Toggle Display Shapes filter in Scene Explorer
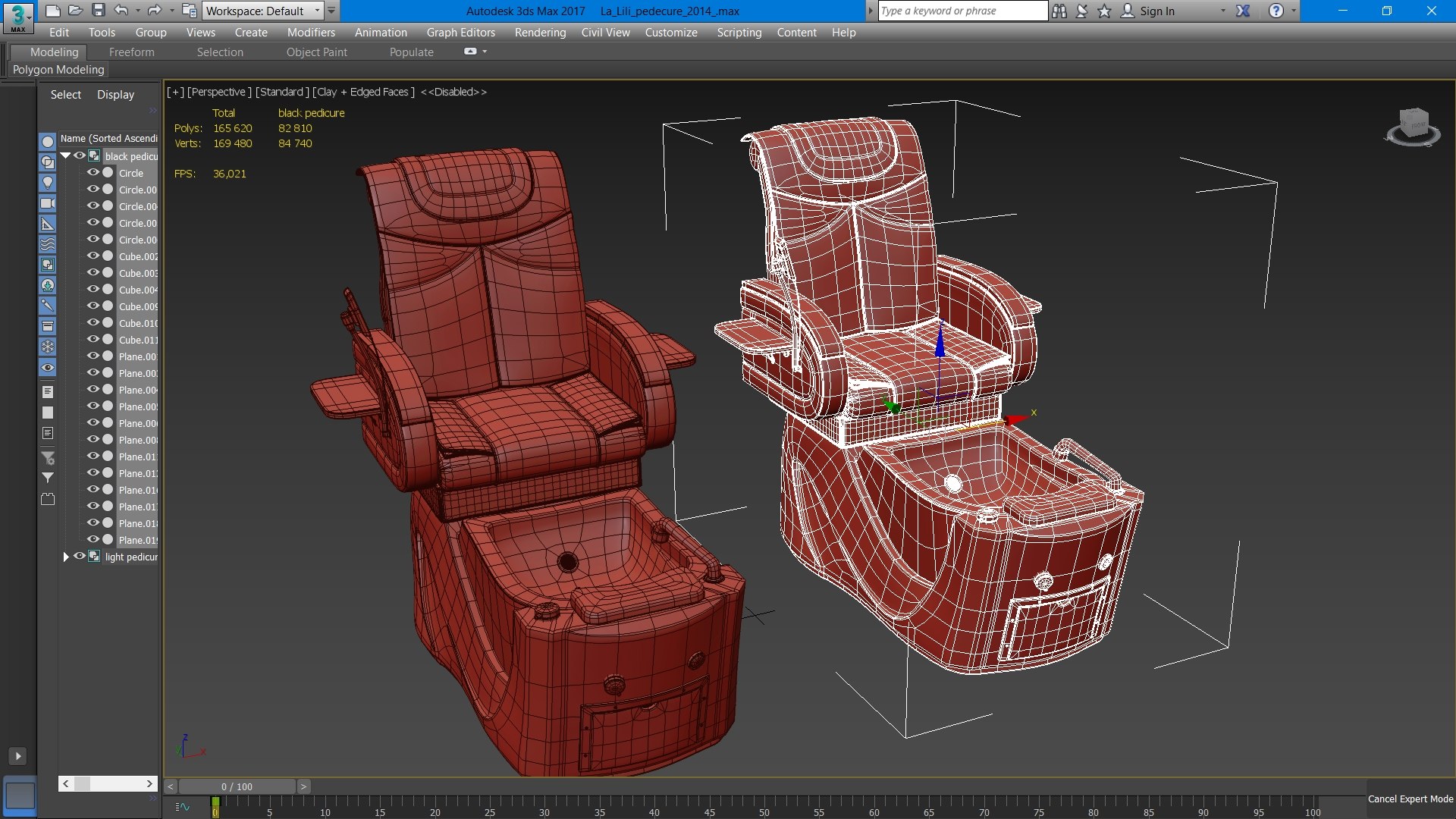The height and width of the screenshot is (819, 1456). coord(48,162)
